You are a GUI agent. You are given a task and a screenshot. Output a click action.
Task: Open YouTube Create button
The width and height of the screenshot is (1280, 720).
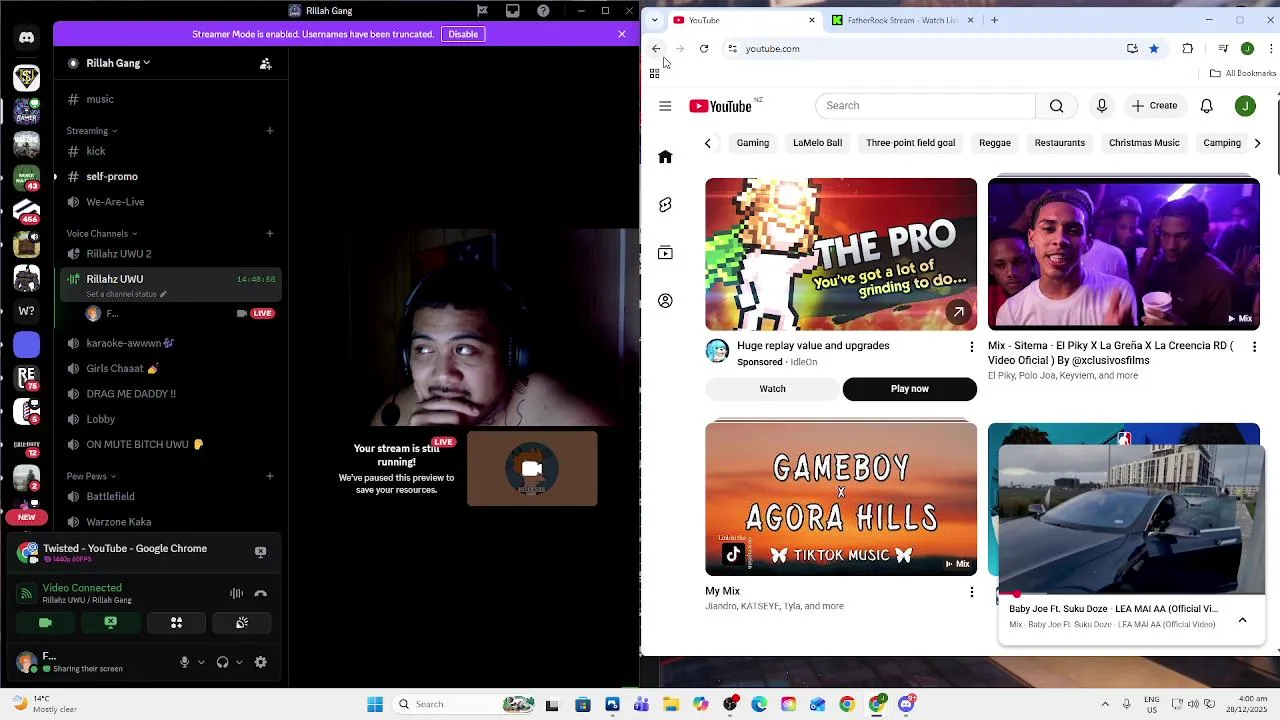1155,106
